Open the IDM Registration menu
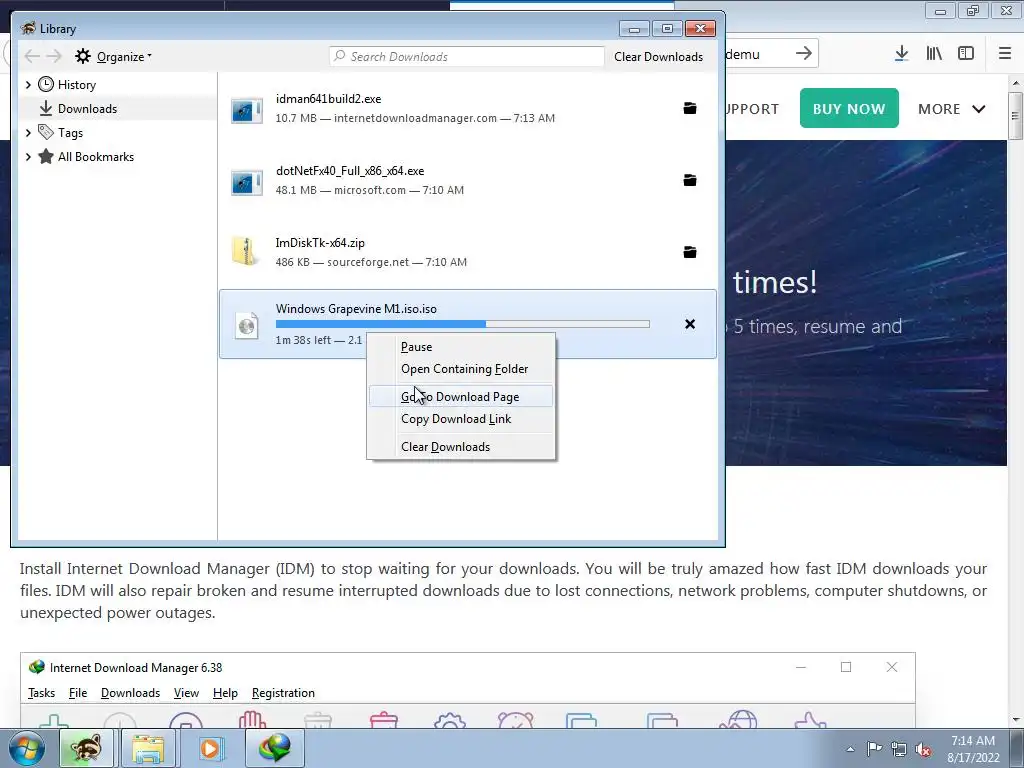This screenshot has height=768, width=1024. pyautogui.click(x=283, y=693)
